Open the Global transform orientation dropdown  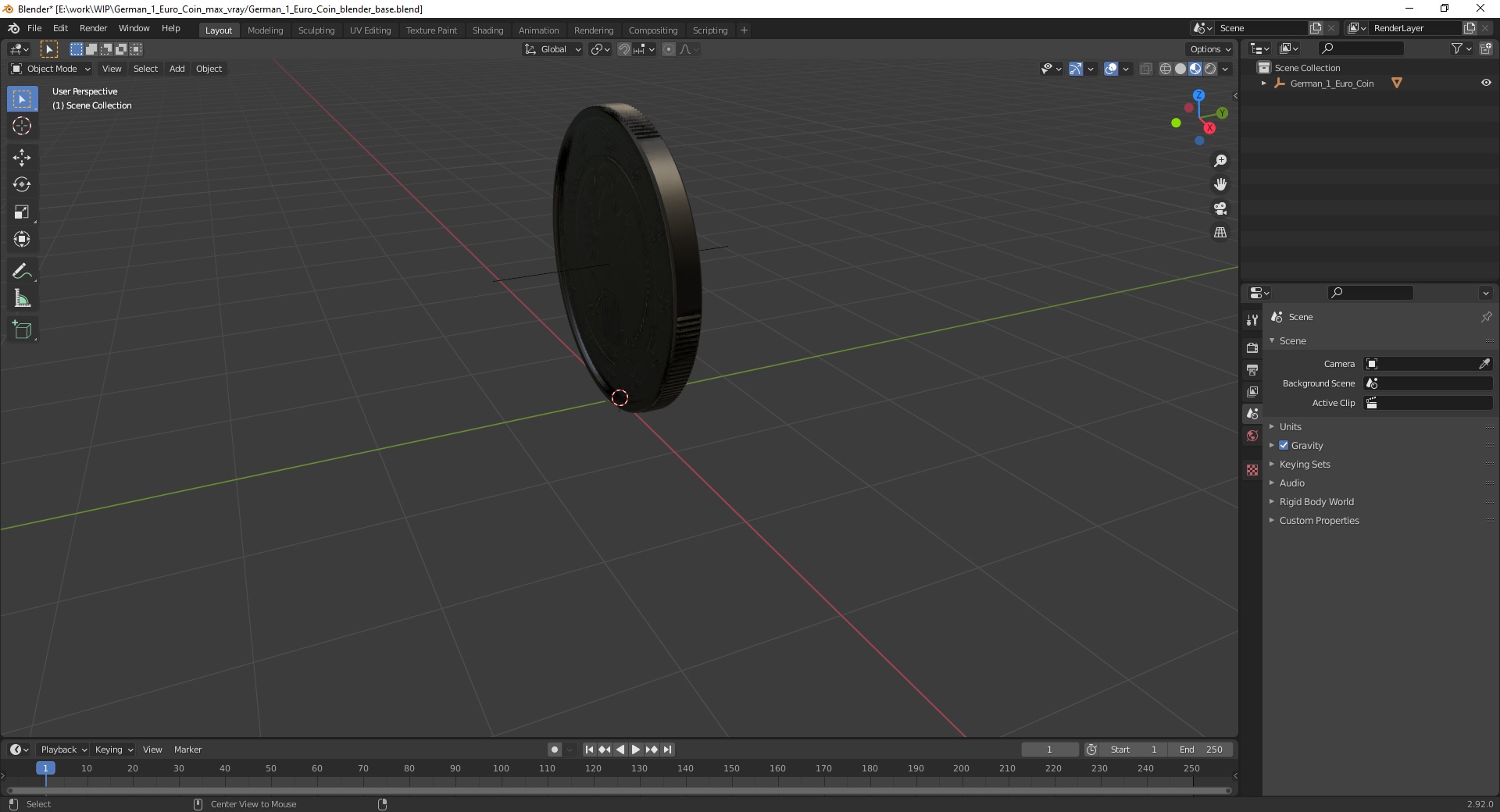coord(553,49)
